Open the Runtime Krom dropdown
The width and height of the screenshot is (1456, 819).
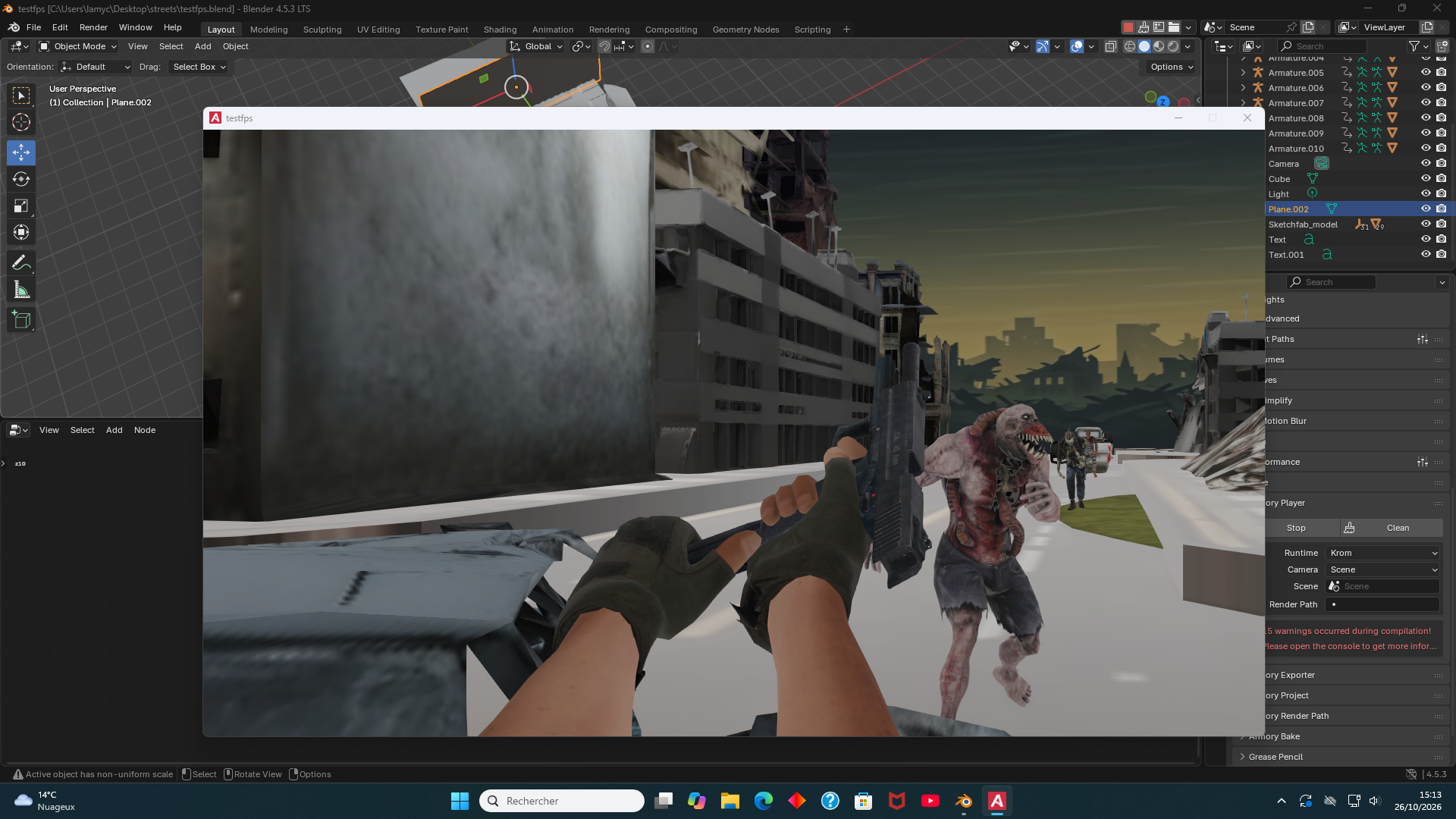1383,553
